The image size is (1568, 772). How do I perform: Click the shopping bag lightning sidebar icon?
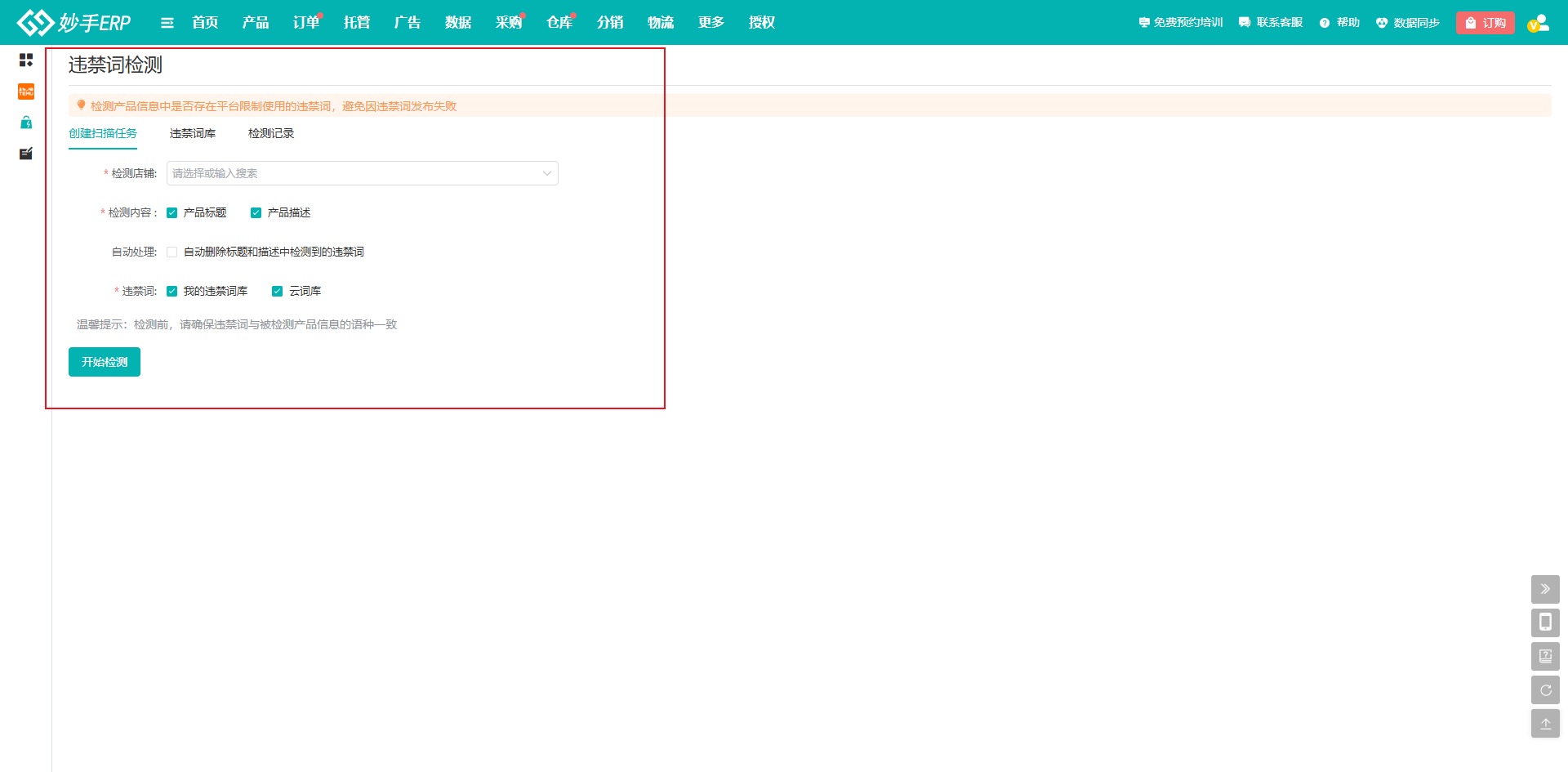point(26,123)
